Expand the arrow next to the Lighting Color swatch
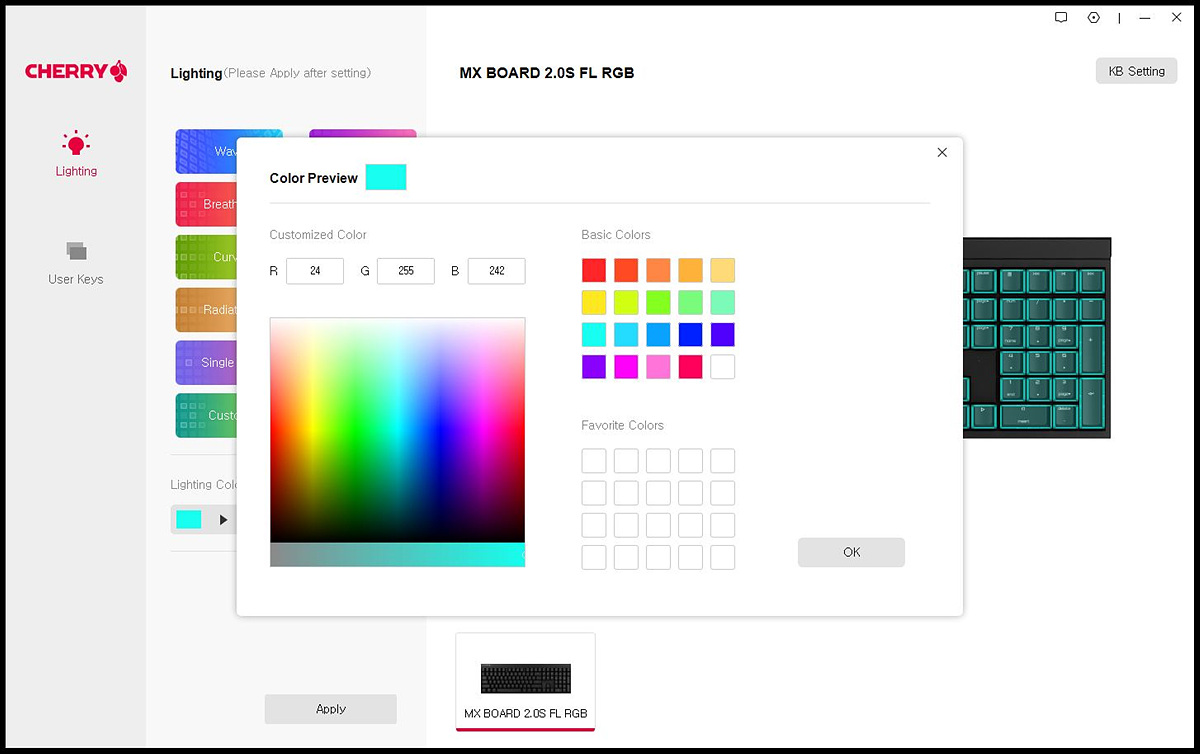 tap(223, 520)
